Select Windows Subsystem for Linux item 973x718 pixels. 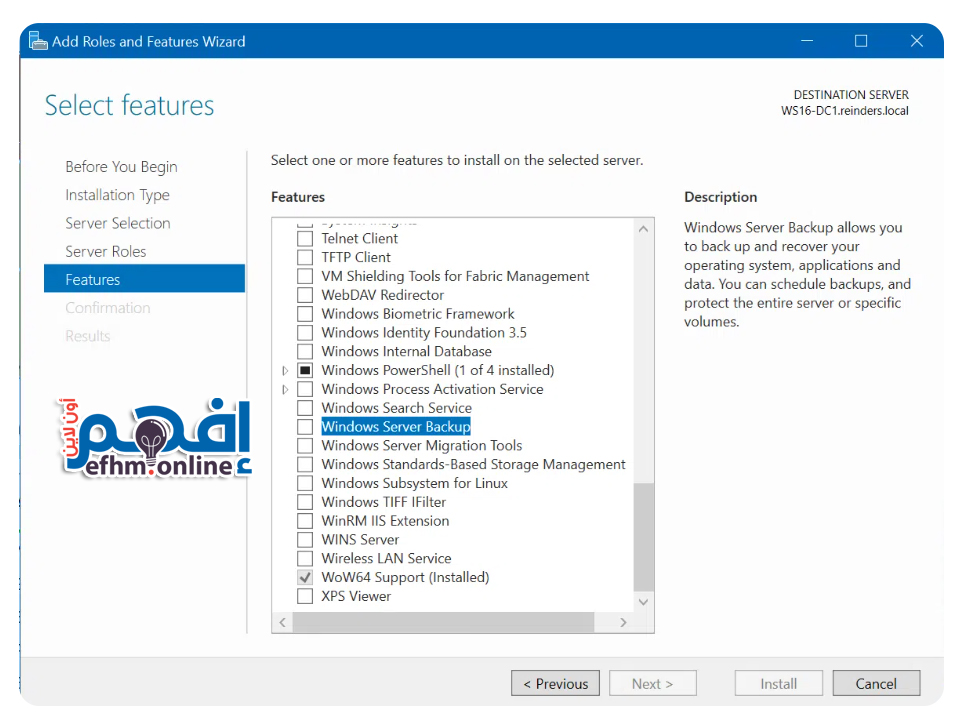(x=414, y=483)
